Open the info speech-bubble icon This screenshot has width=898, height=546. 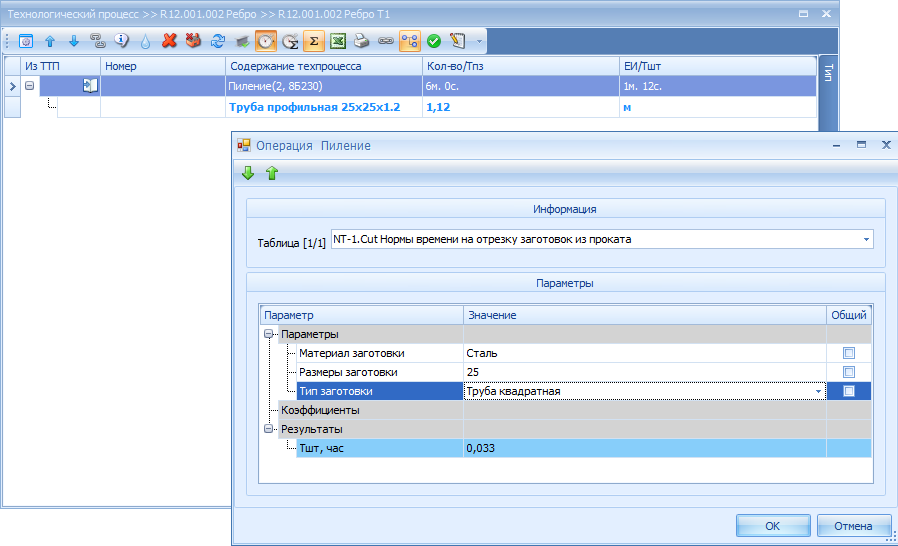click(x=121, y=41)
